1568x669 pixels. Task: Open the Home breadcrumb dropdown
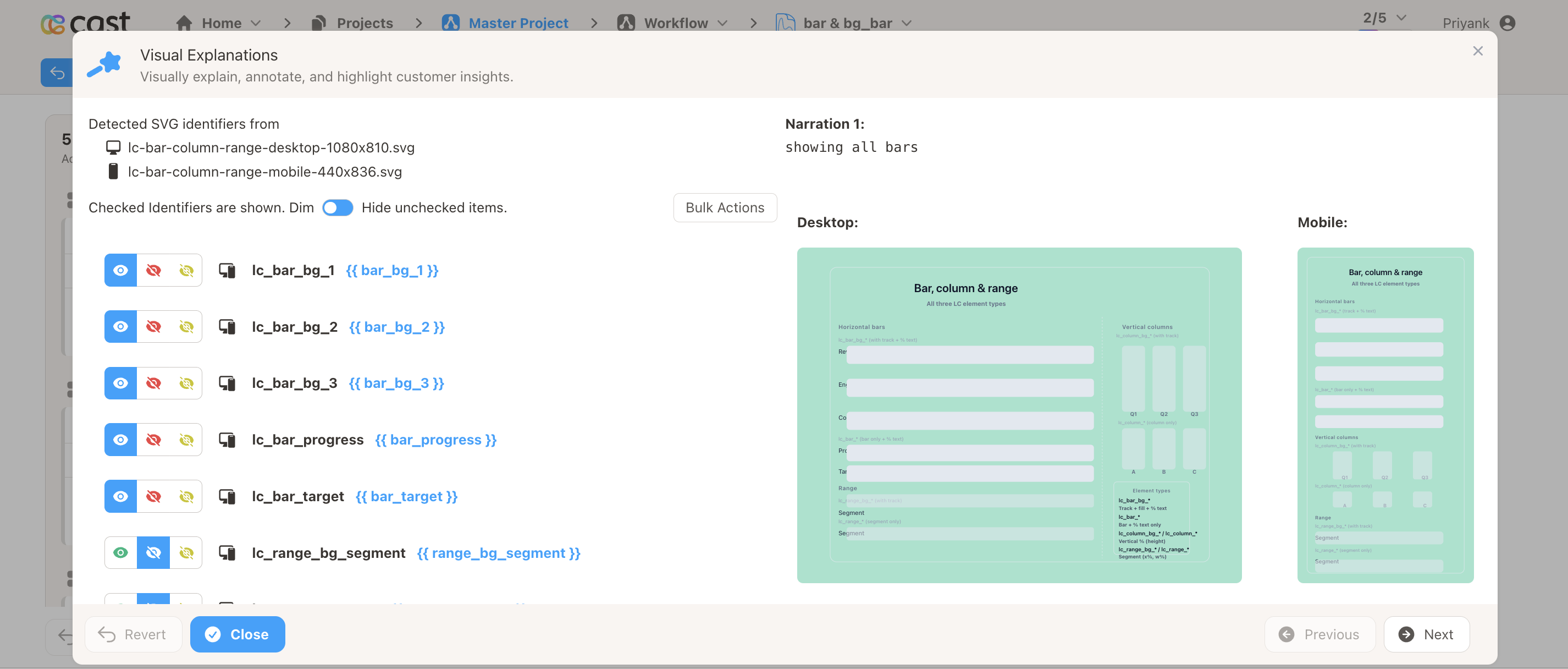(256, 23)
